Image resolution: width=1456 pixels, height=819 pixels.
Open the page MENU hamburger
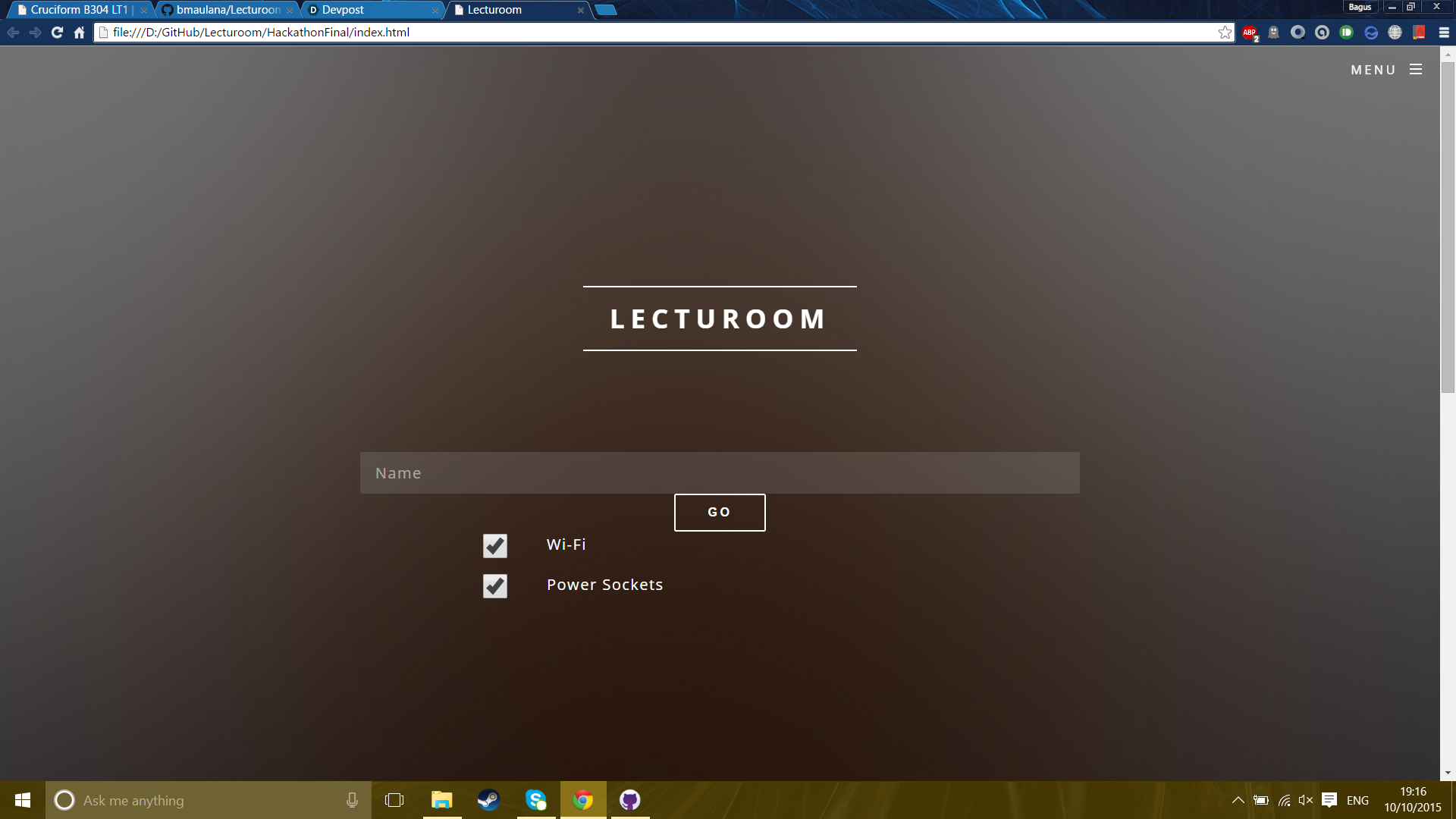tap(1416, 70)
